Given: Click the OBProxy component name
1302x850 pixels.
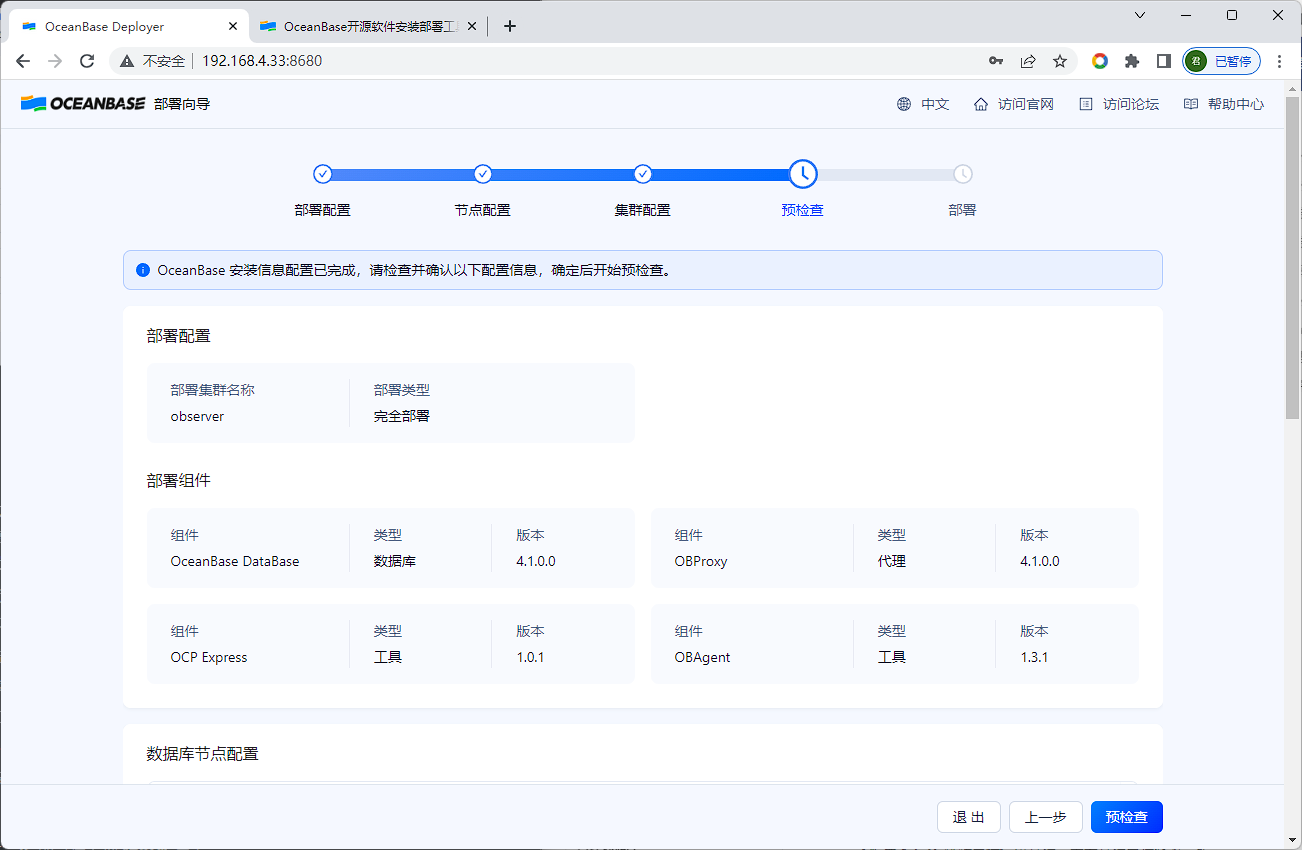Looking at the screenshot, I should click(701, 561).
